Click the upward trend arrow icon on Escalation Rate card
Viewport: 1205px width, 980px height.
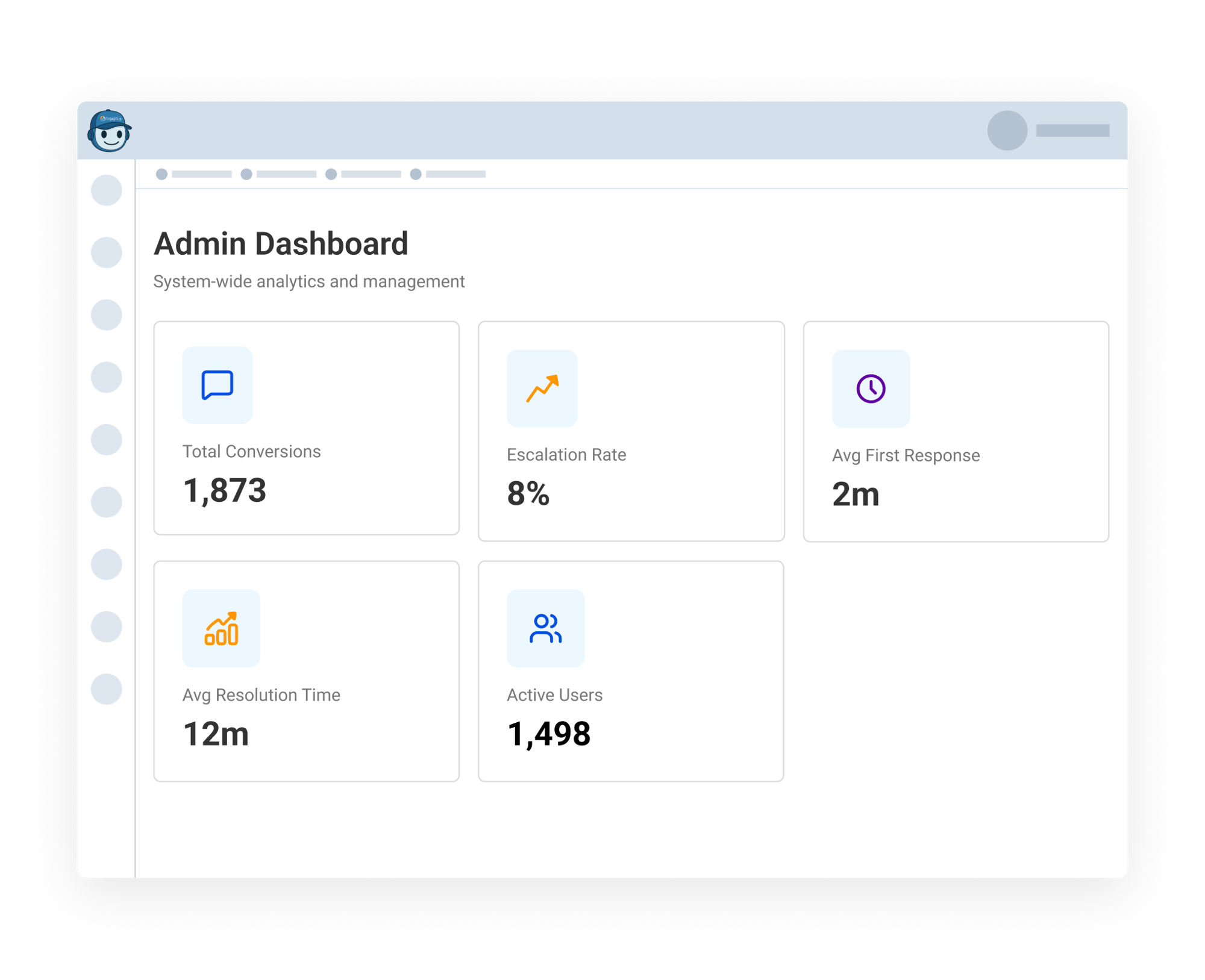[x=542, y=389]
